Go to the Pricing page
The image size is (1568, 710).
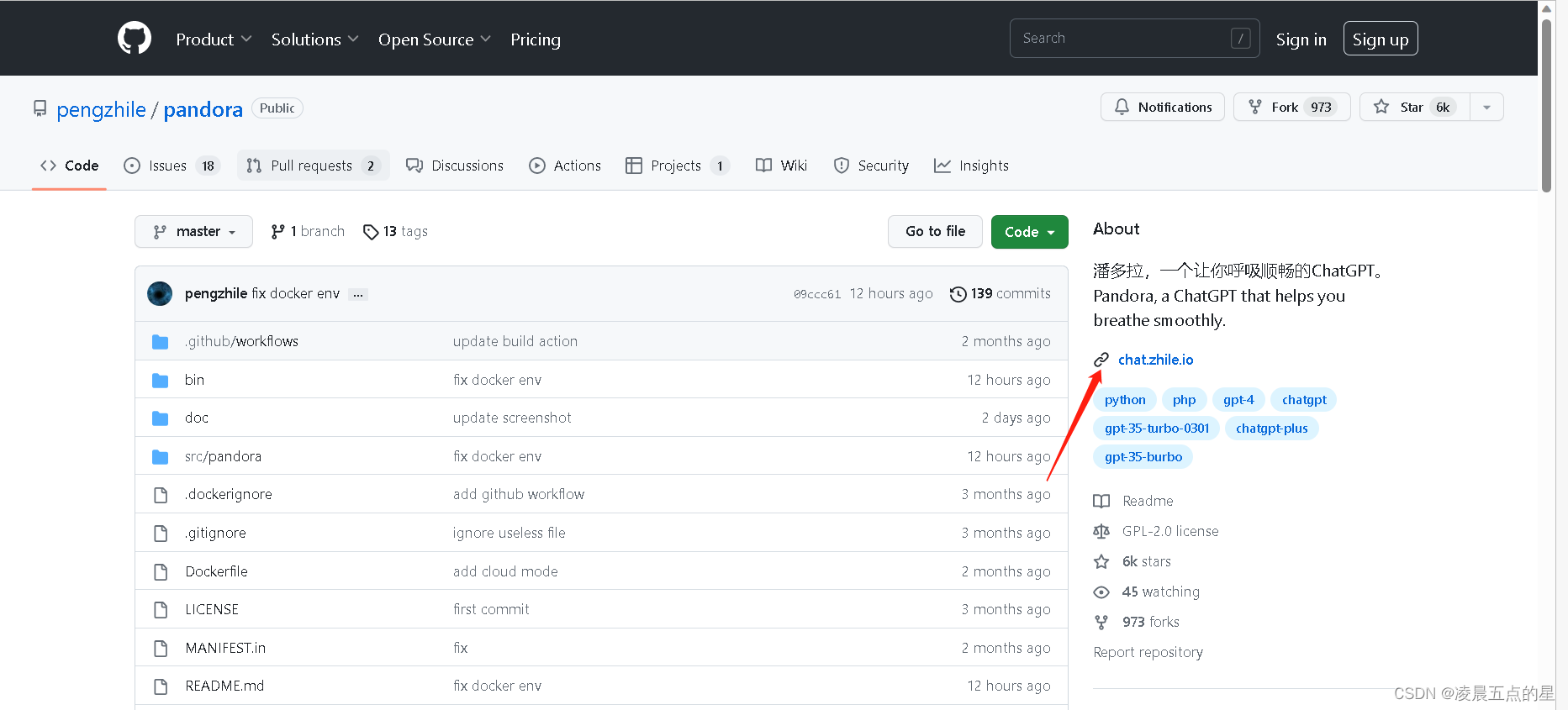click(536, 39)
